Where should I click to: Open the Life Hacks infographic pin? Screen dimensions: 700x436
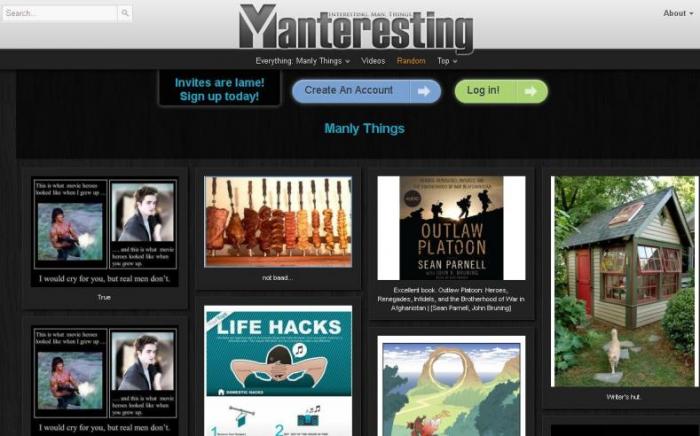point(278,370)
